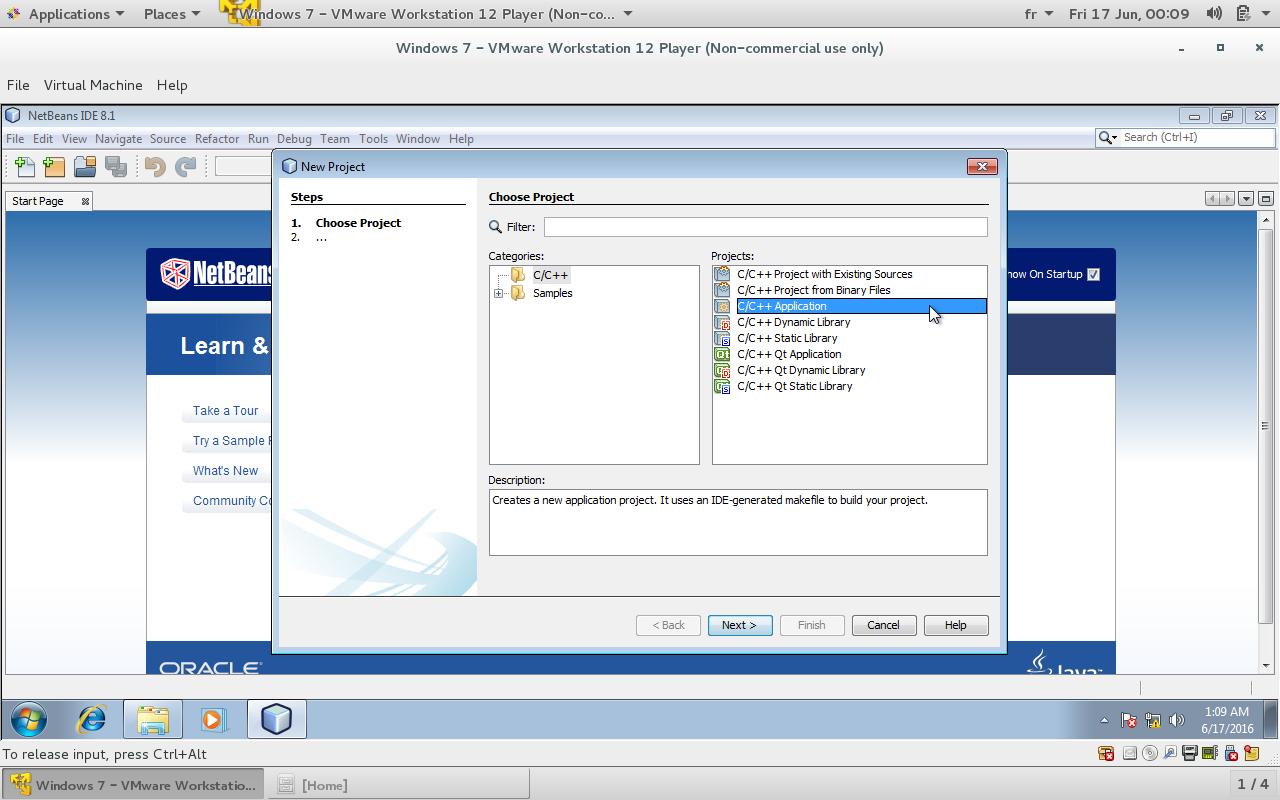This screenshot has height=800, width=1280.
Task: Click the NetBeans taskbar button
Action: pyautogui.click(x=276, y=719)
